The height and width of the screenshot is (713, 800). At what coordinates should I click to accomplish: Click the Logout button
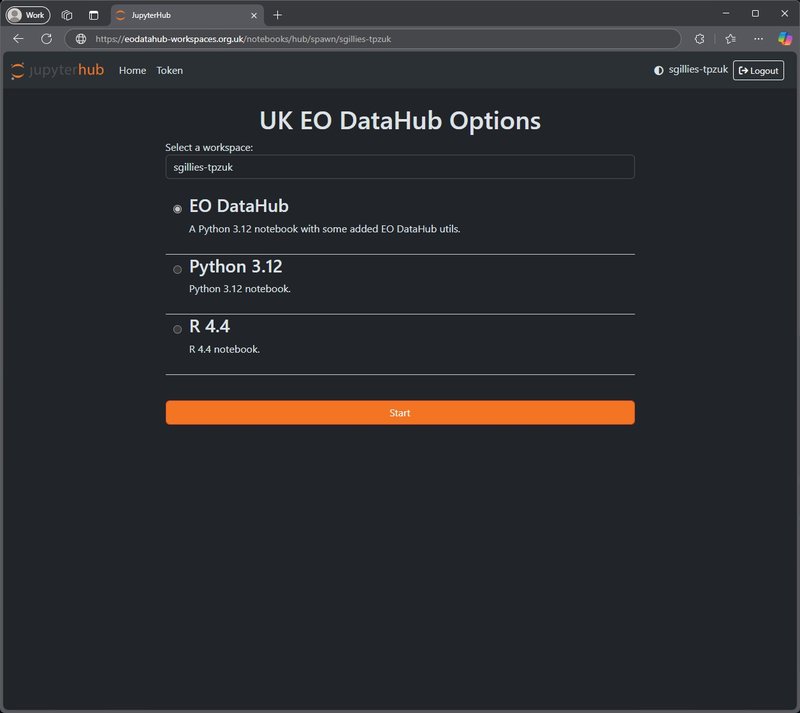click(758, 70)
